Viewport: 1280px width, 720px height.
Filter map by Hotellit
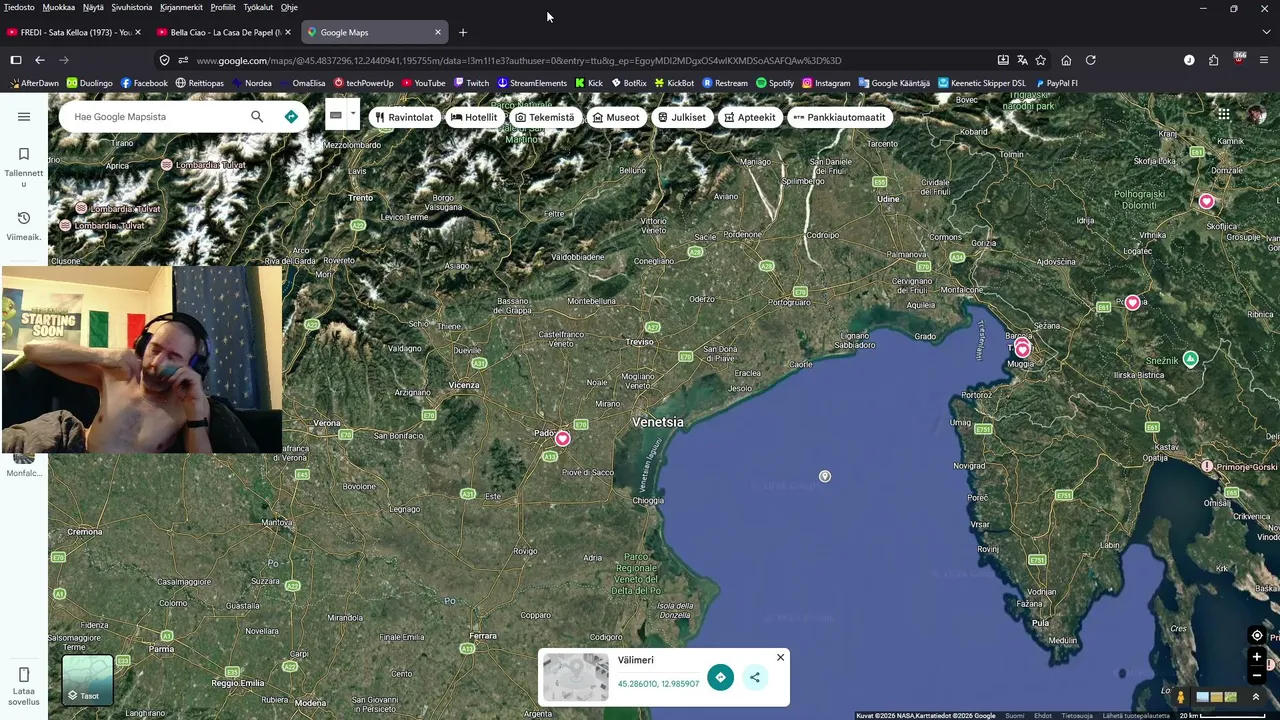coord(474,117)
